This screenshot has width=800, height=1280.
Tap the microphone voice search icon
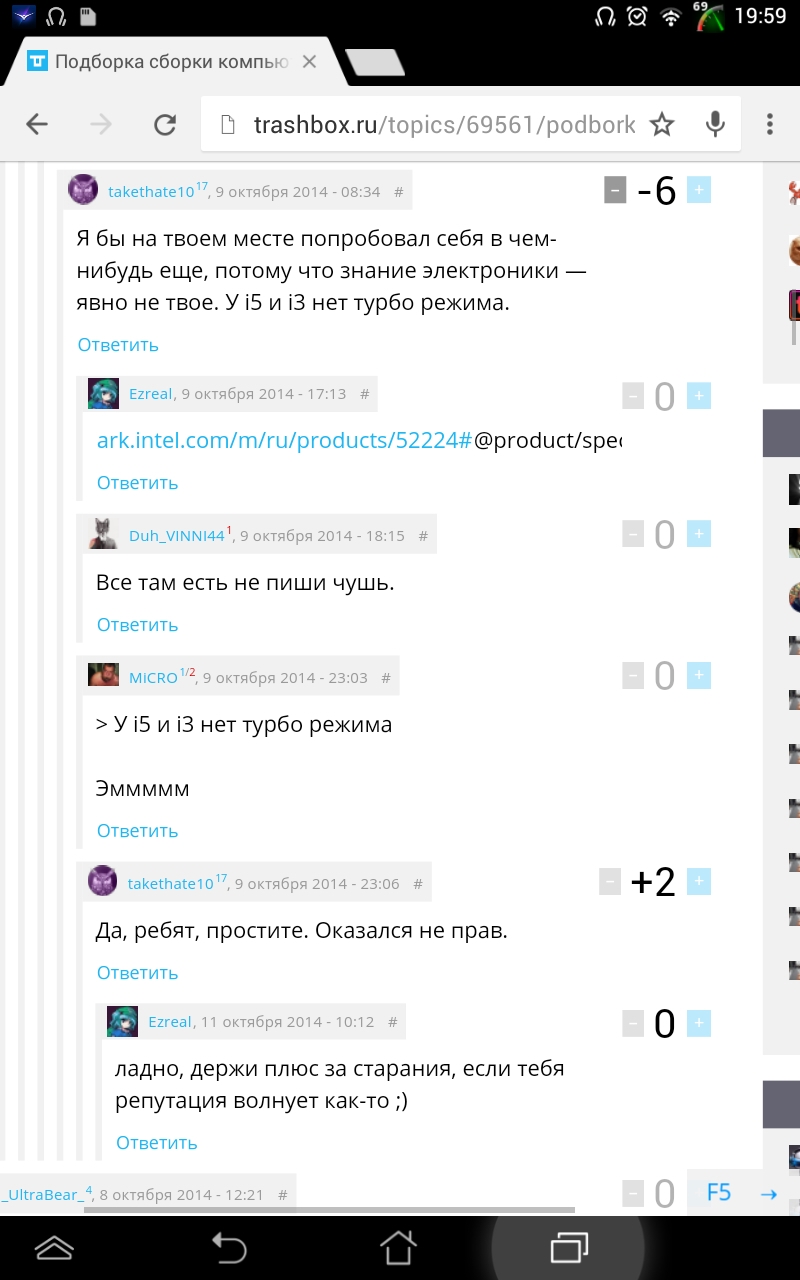(x=715, y=124)
